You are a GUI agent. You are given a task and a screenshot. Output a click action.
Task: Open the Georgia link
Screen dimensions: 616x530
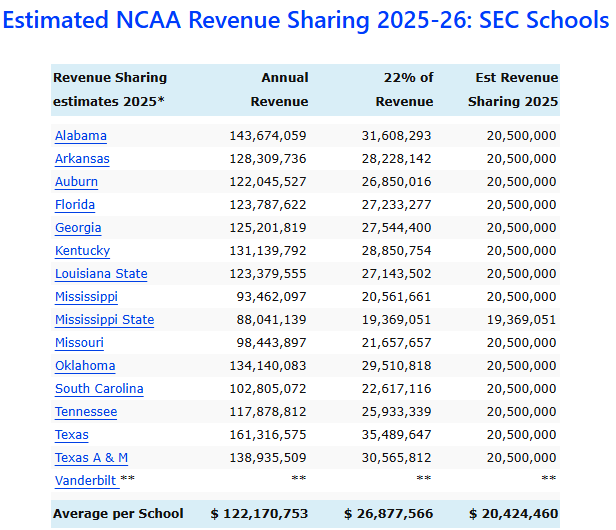pyautogui.click(x=78, y=228)
